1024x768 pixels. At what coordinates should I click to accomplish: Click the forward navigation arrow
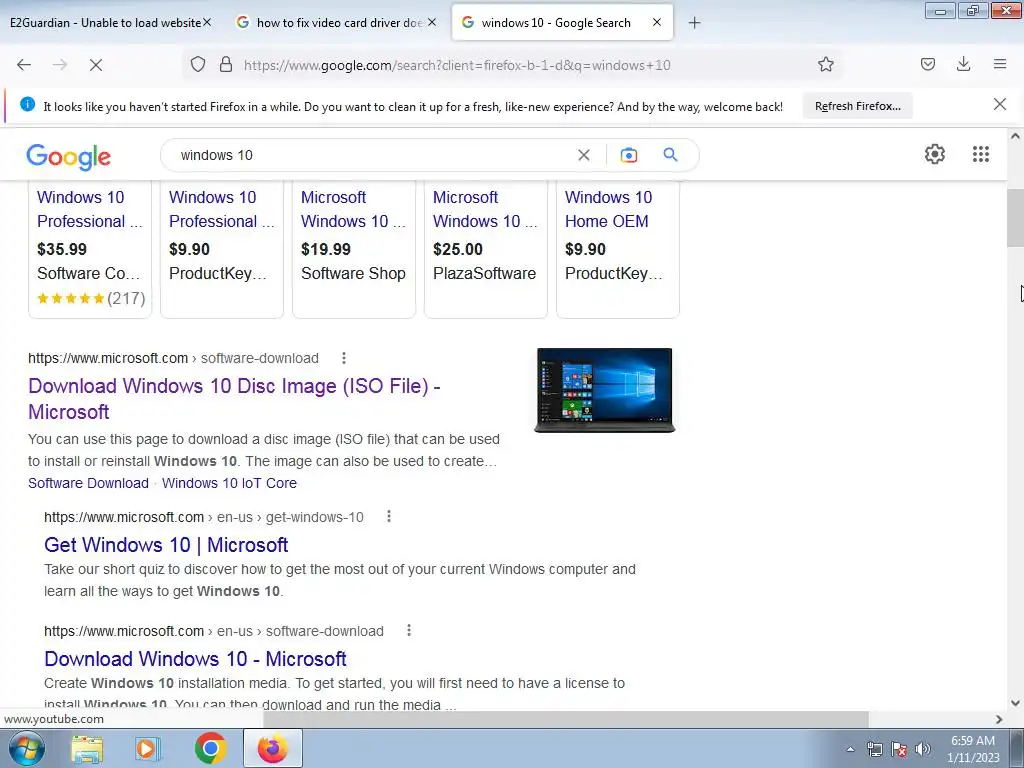(x=60, y=65)
